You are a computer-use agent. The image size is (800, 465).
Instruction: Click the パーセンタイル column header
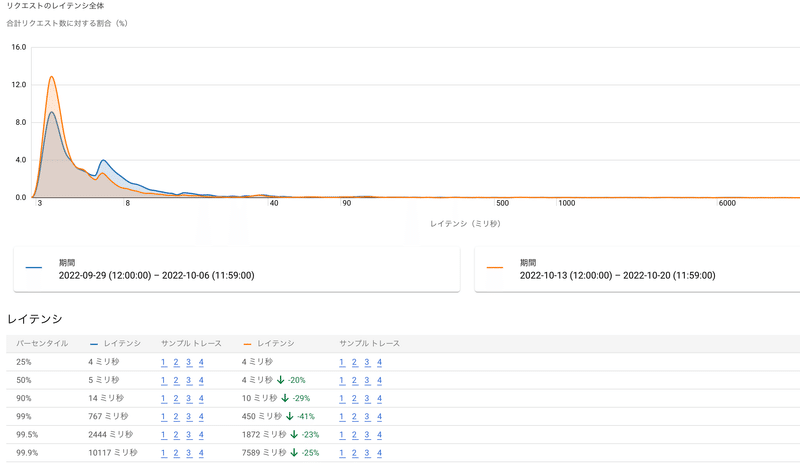(x=42, y=344)
